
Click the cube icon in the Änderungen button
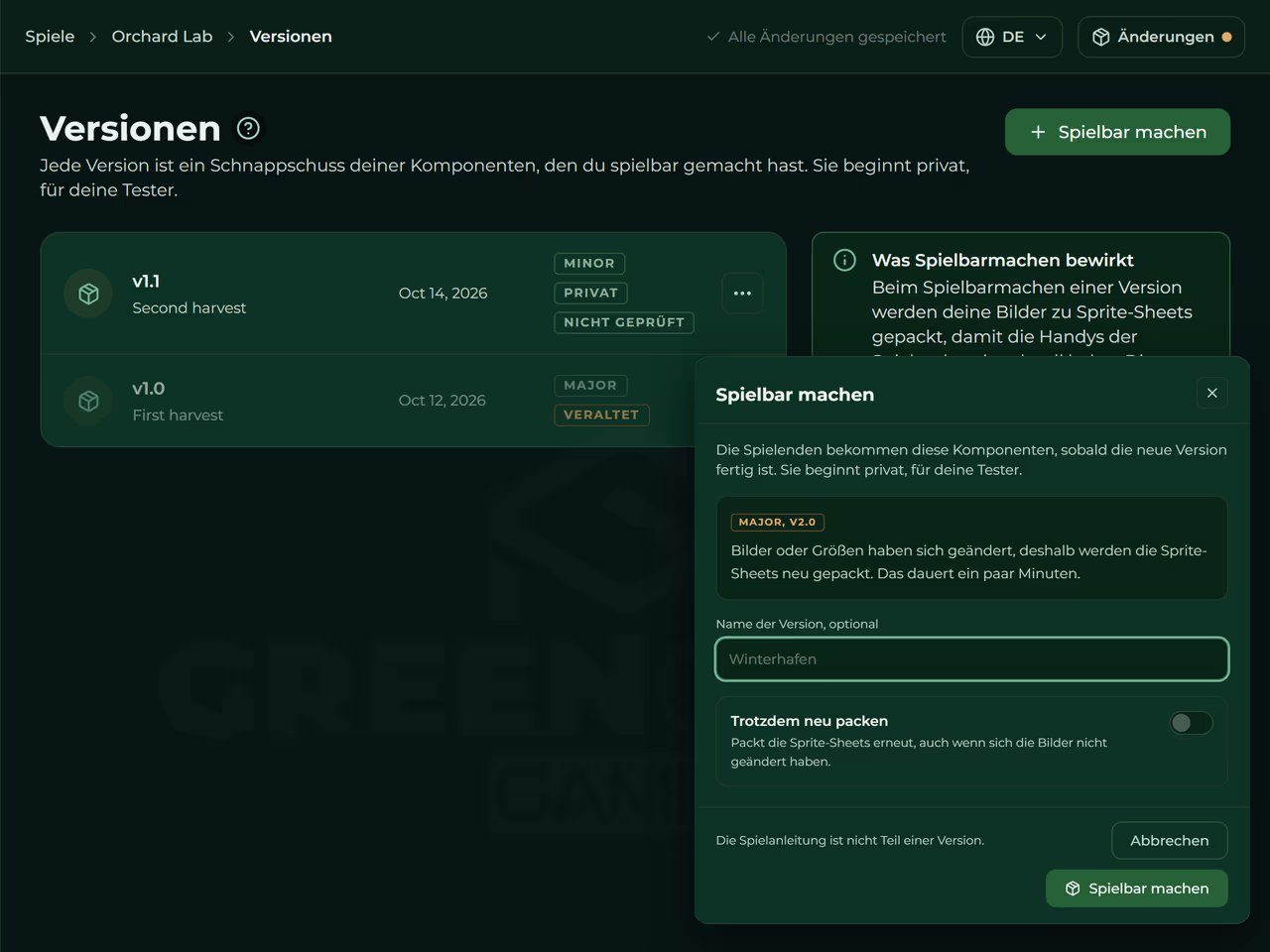[x=1100, y=37]
